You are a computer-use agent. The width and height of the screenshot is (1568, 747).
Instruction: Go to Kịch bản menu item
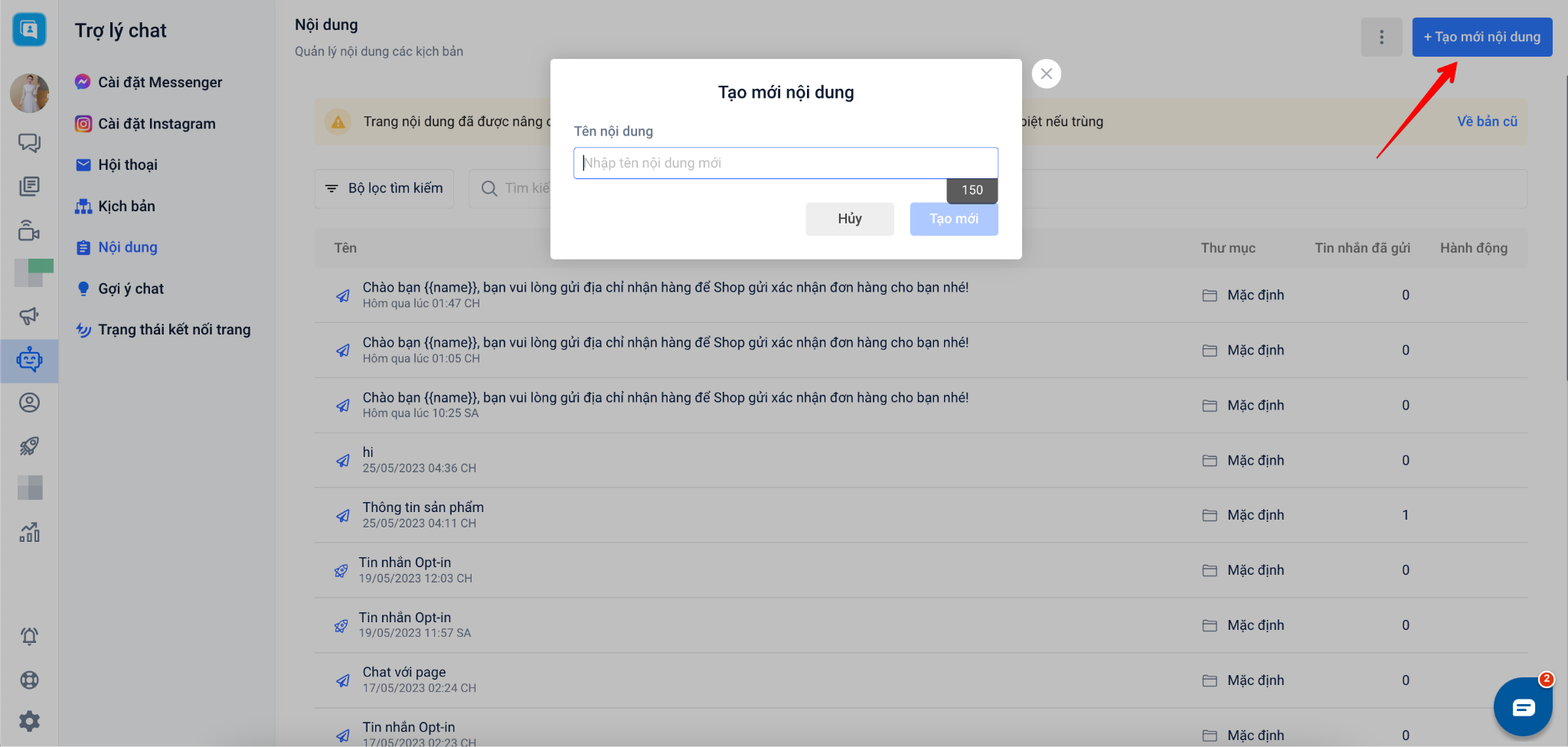click(115, 206)
